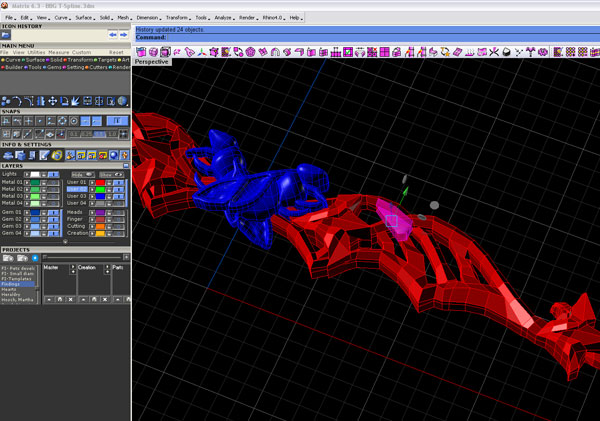Select the four-arrow Move tool icon

point(52,101)
